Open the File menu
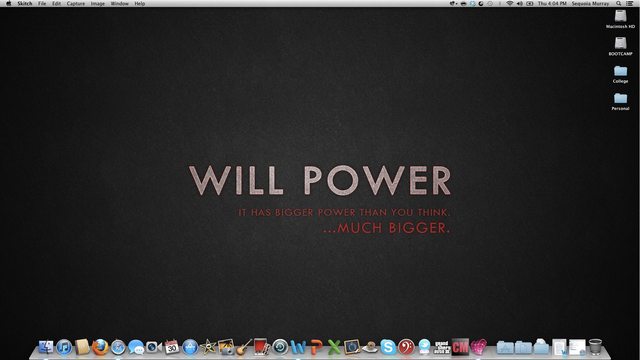Viewport: 640px width, 360px height. 42,3
